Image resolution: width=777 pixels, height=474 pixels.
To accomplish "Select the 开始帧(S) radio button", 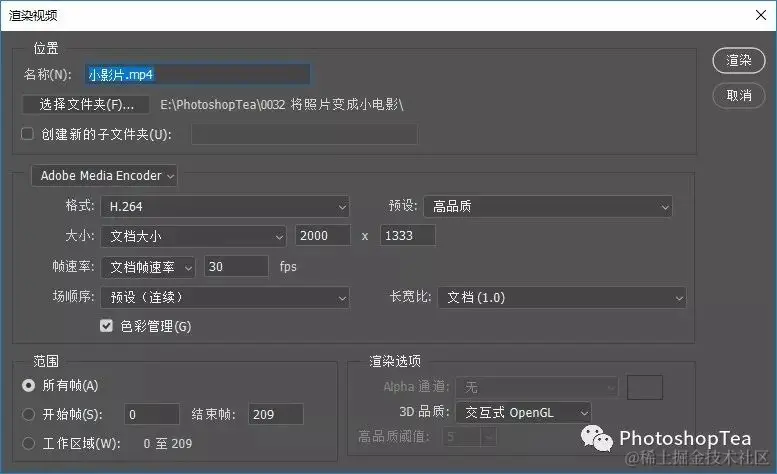I will coord(29,414).
